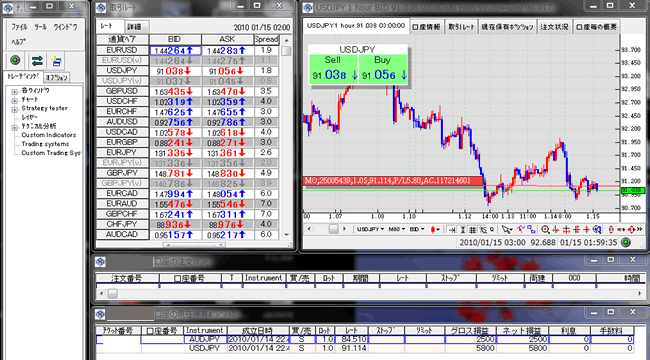
Task: Expand the チャート tree node
Action: point(15,101)
